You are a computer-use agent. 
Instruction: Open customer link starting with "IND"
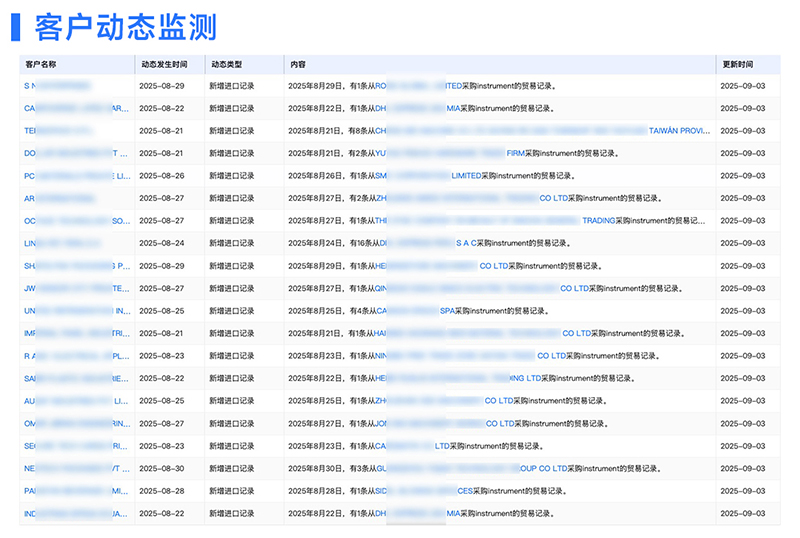pyautogui.click(x=76, y=513)
